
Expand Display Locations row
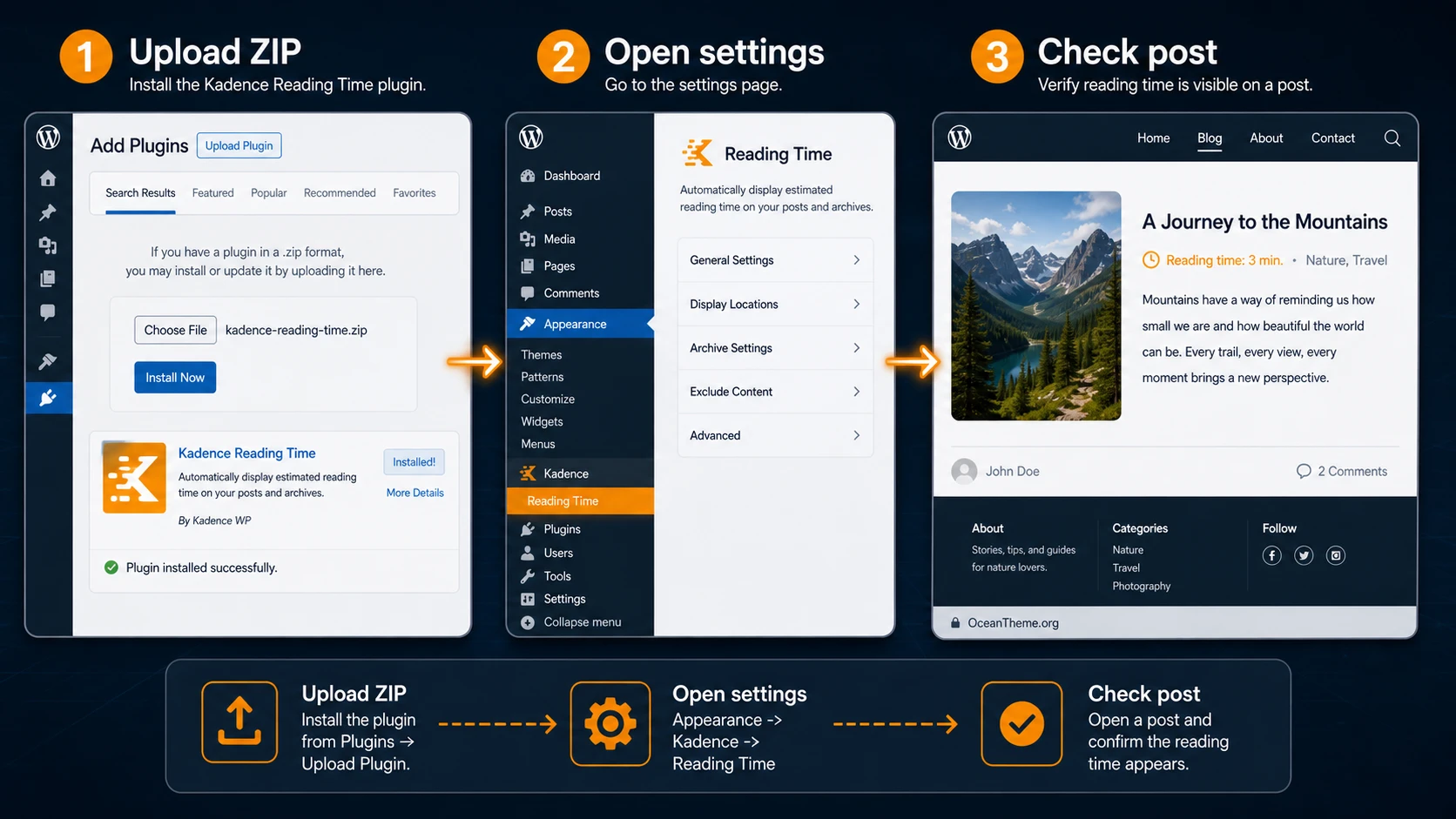[775, 304]
